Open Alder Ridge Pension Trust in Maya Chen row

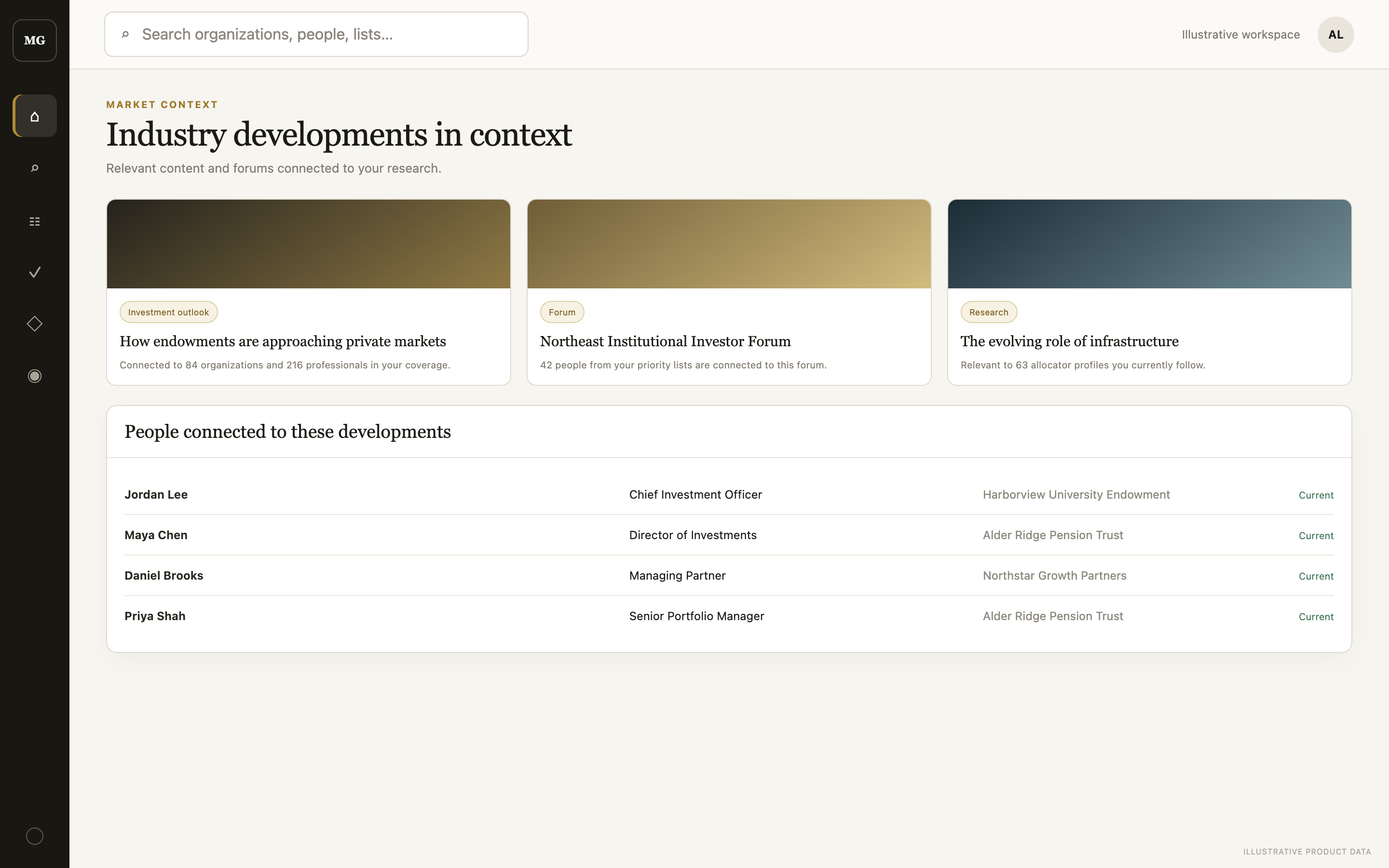tap(1053, 535)
